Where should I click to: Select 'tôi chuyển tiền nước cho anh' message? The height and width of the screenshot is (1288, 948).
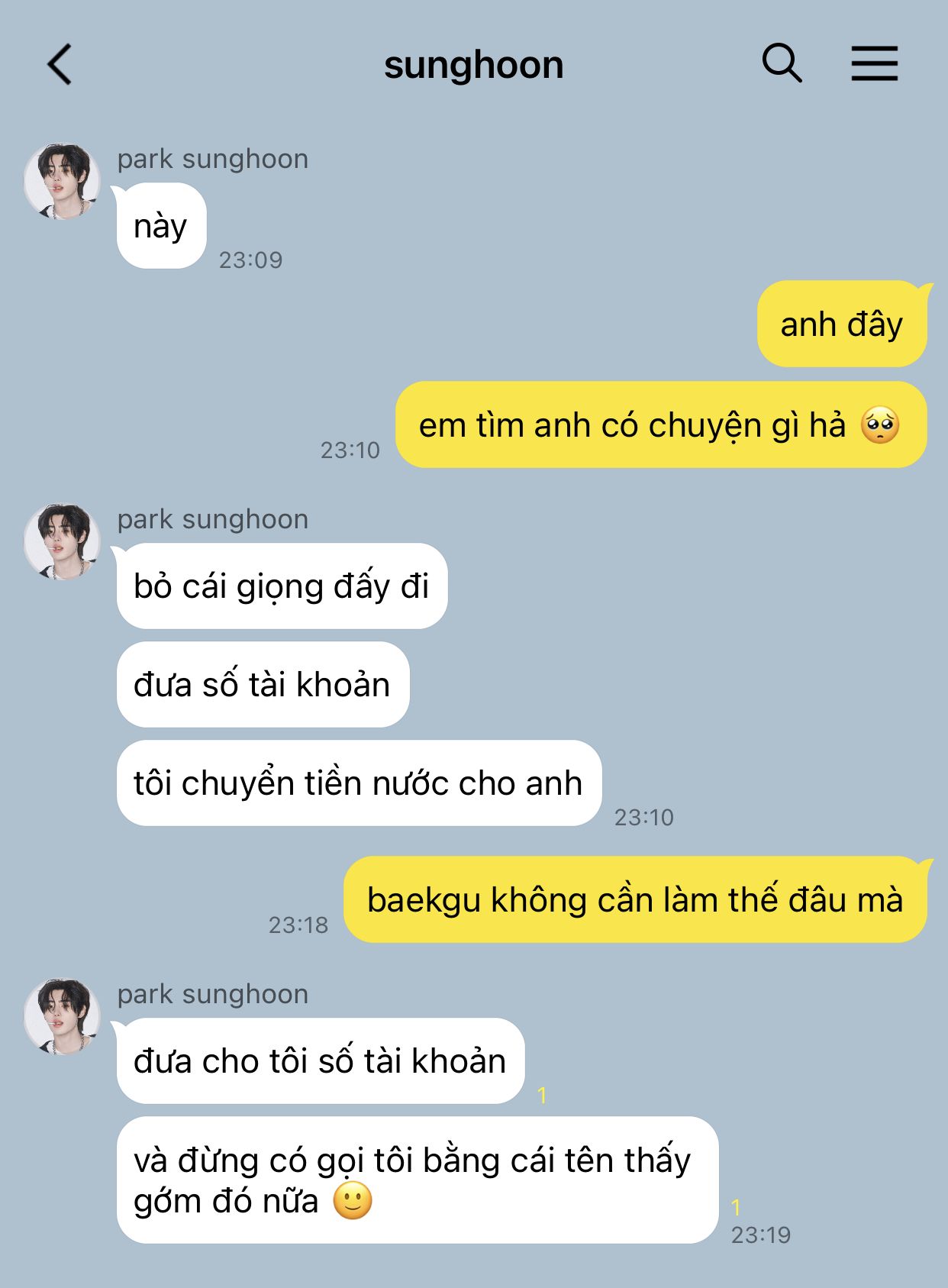[359, 783]
